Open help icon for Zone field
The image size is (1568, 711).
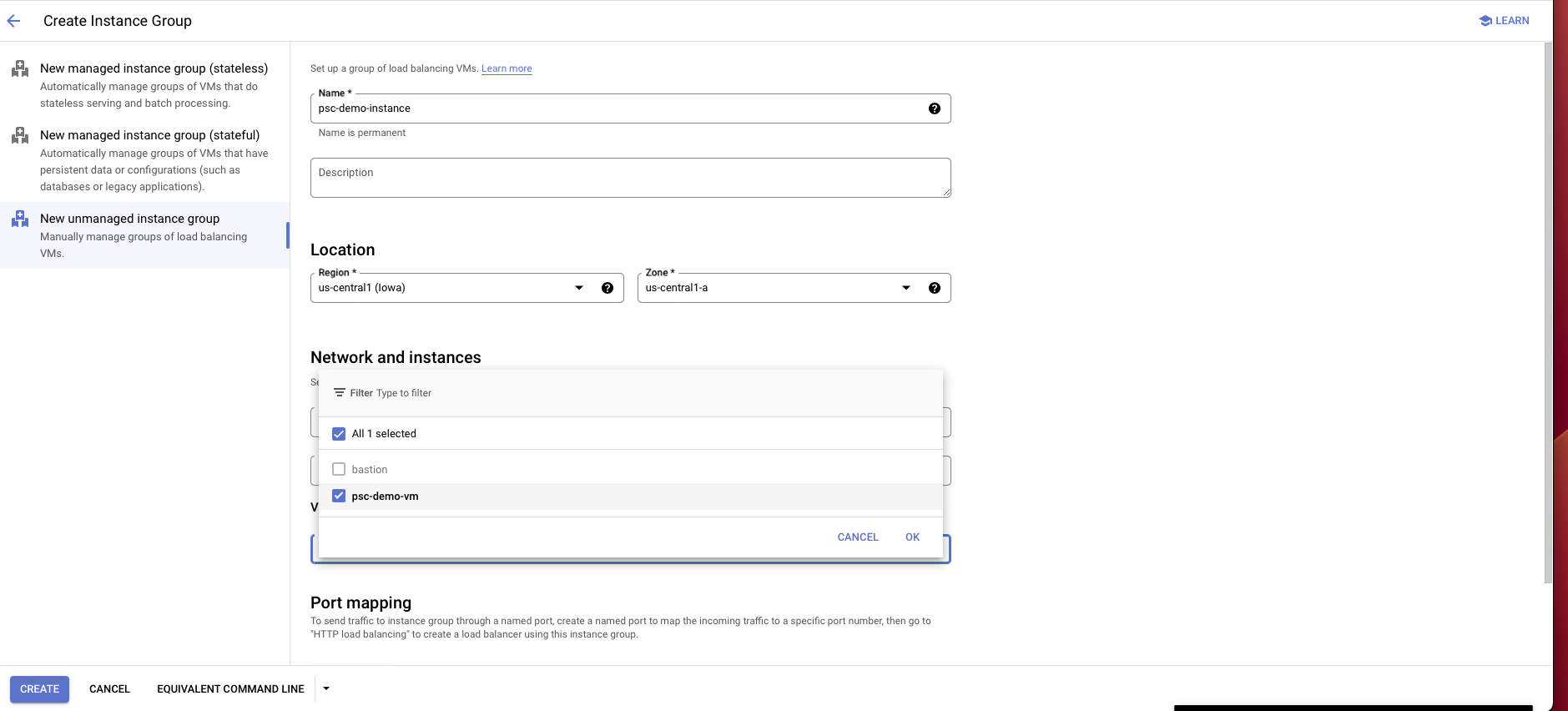point(934,288)
